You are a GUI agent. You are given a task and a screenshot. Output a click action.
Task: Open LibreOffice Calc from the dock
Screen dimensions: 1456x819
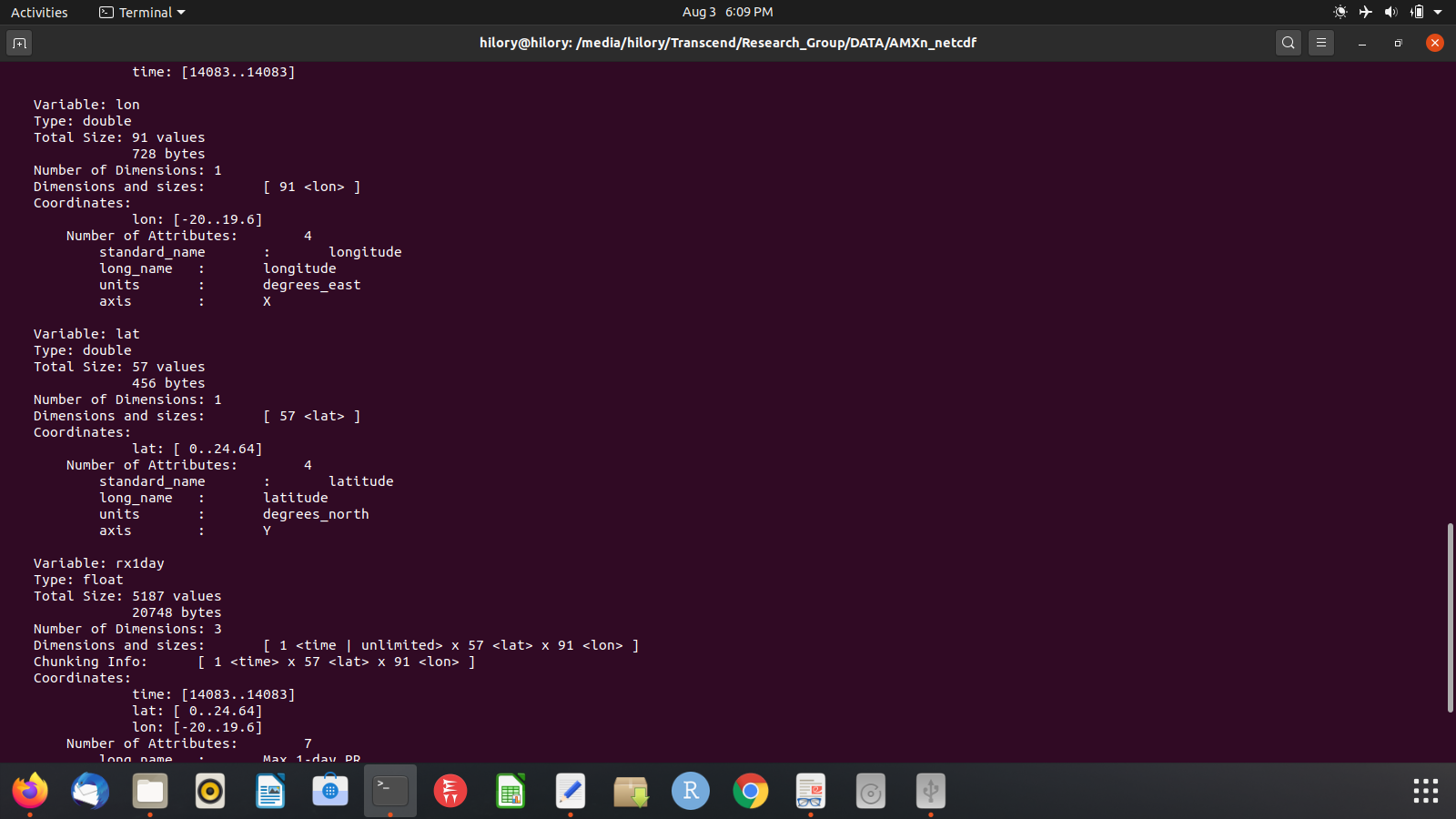[511, 791]
